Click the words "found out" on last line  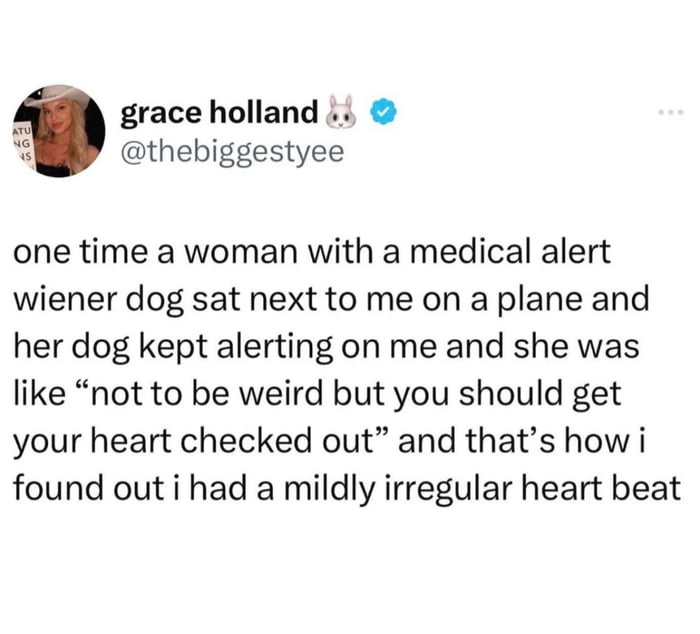click(79, 487)
